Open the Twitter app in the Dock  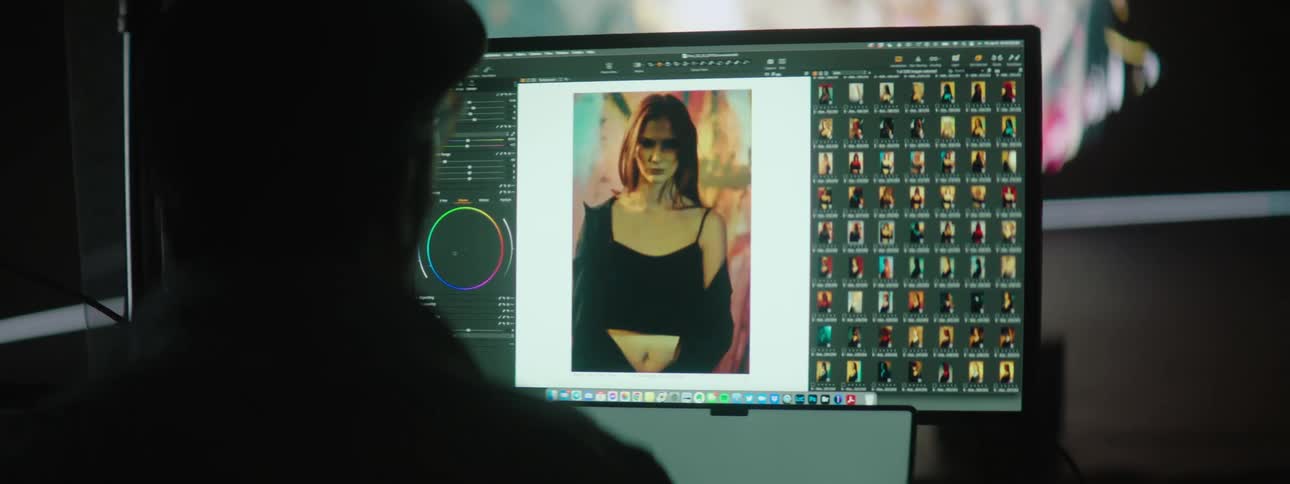[749, 397]
